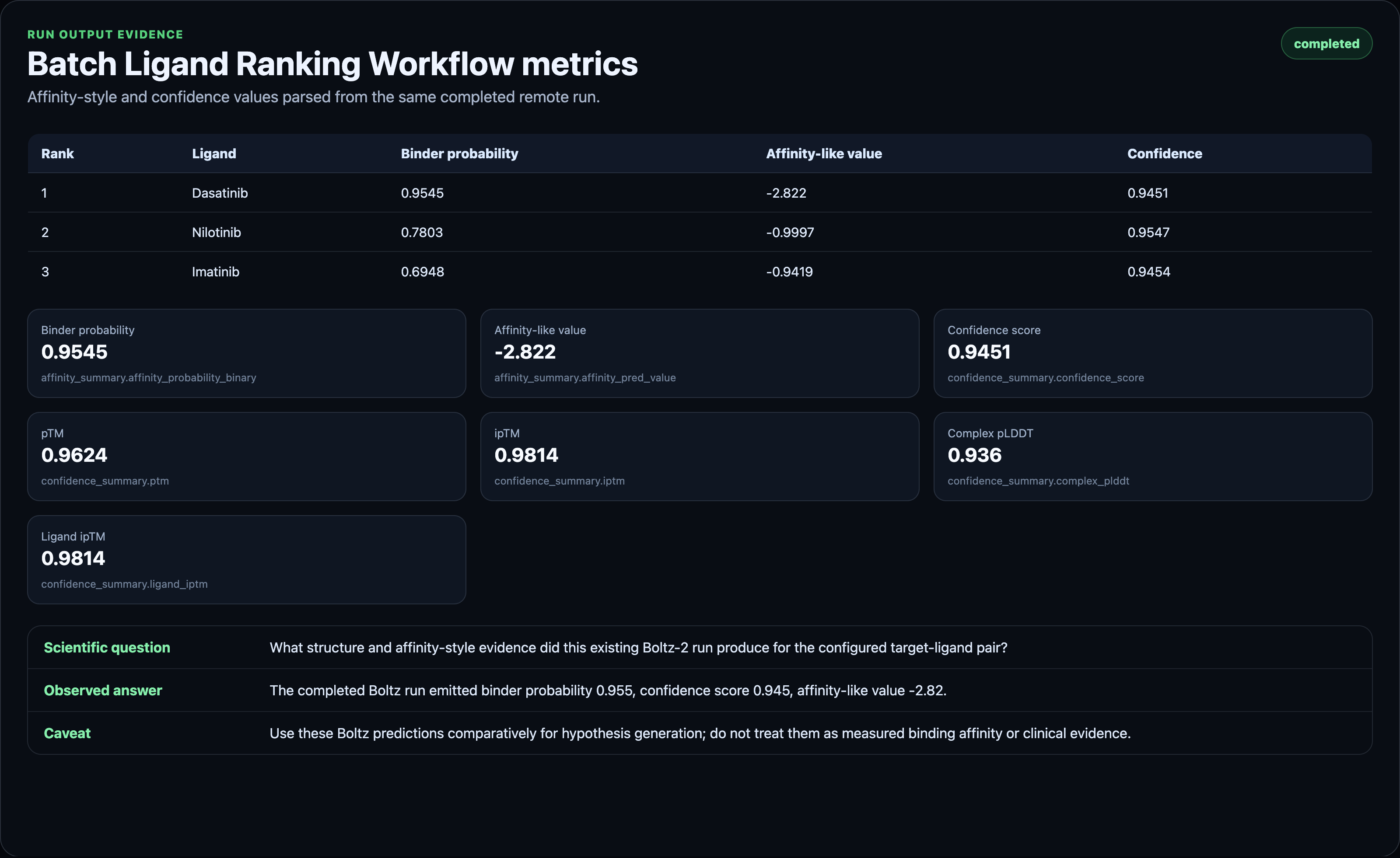Screen dimensions: 1400x858
Task: Select the Dasatinib ligand cell
Action: [x=220, y=193]
